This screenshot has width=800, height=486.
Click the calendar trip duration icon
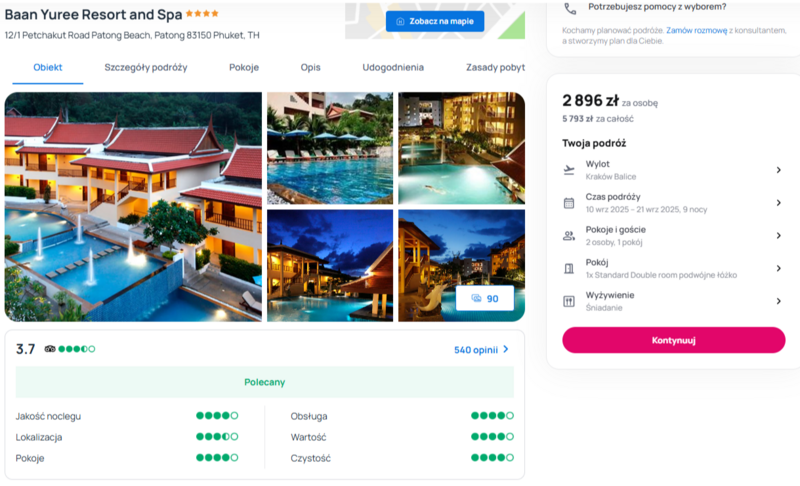(x=569, y=203)
